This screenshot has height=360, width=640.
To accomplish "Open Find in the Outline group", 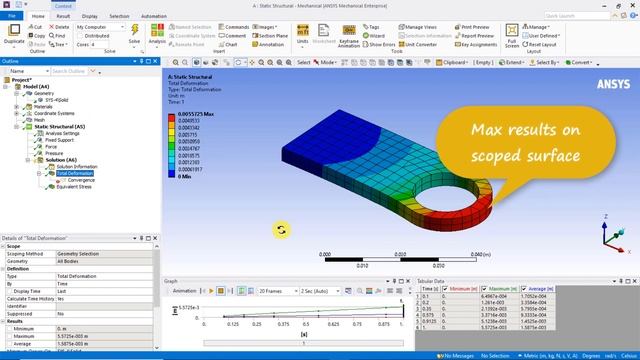I will pos(57,36).
